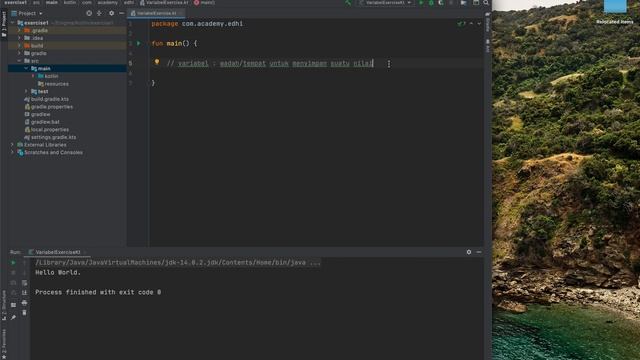Hide the Run panel with minus icon

click(x=479, y=252)
